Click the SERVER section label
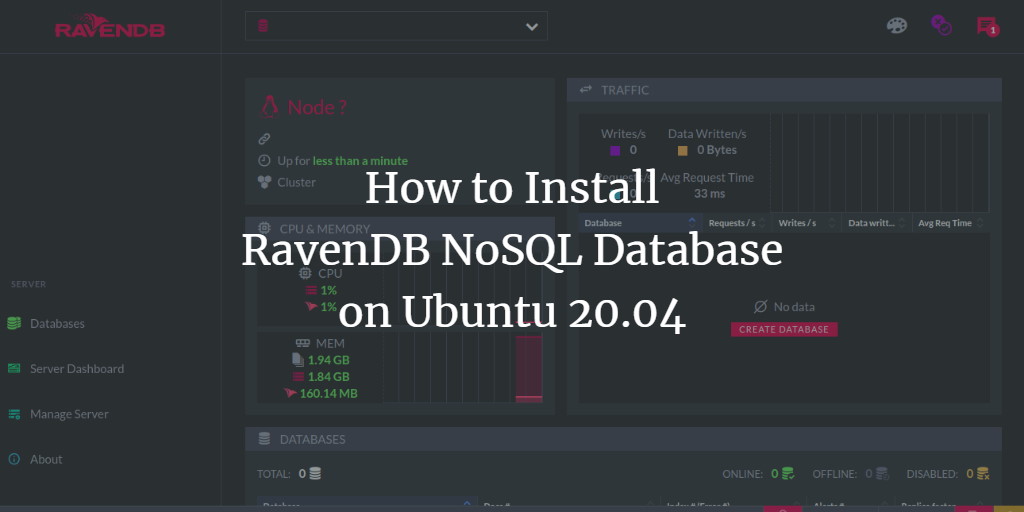This screenshot has width=1024, height=512. [29, 285]
